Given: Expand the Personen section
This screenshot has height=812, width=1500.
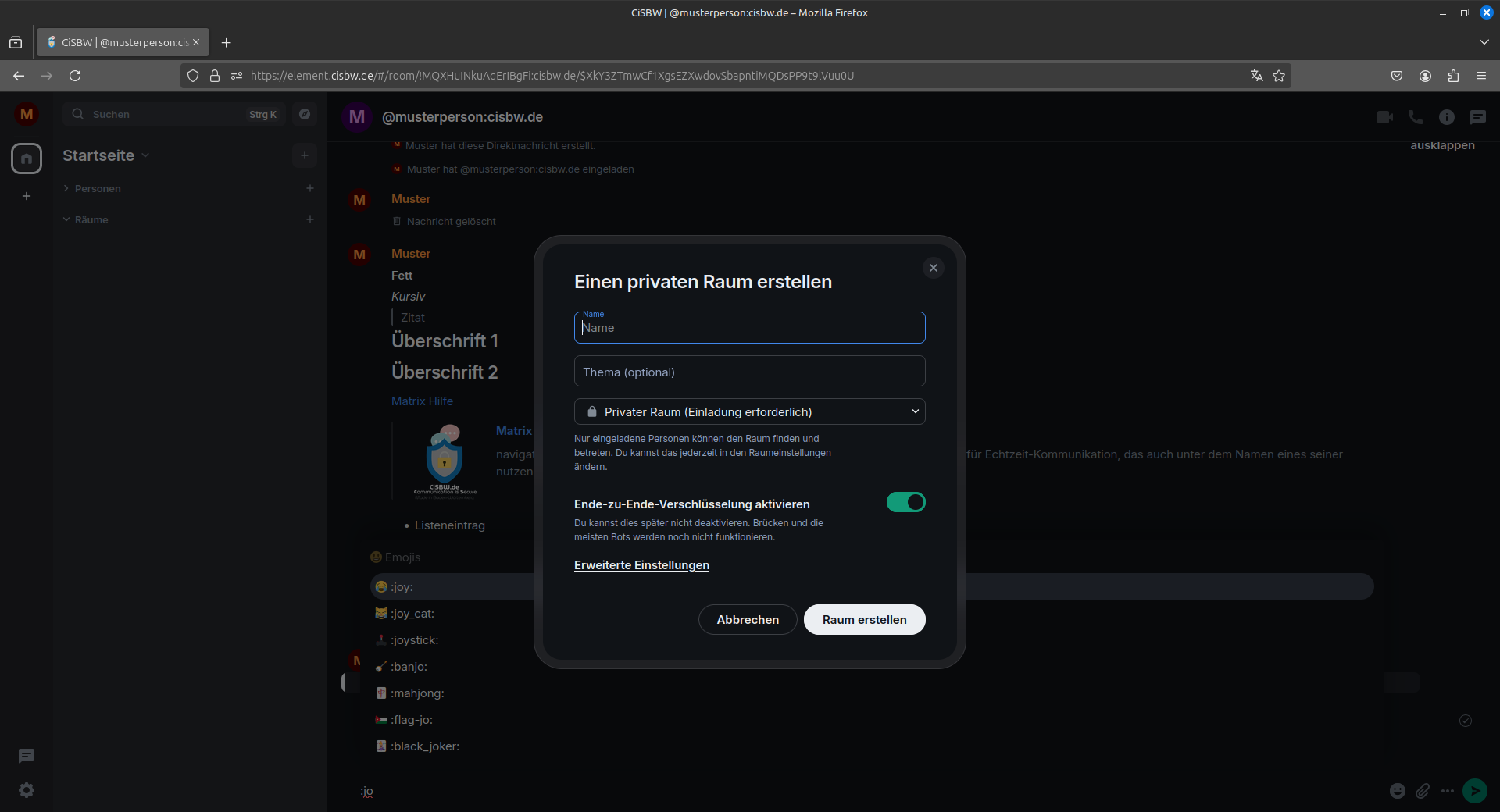Looking at the screenshot, I should [97, 189].
